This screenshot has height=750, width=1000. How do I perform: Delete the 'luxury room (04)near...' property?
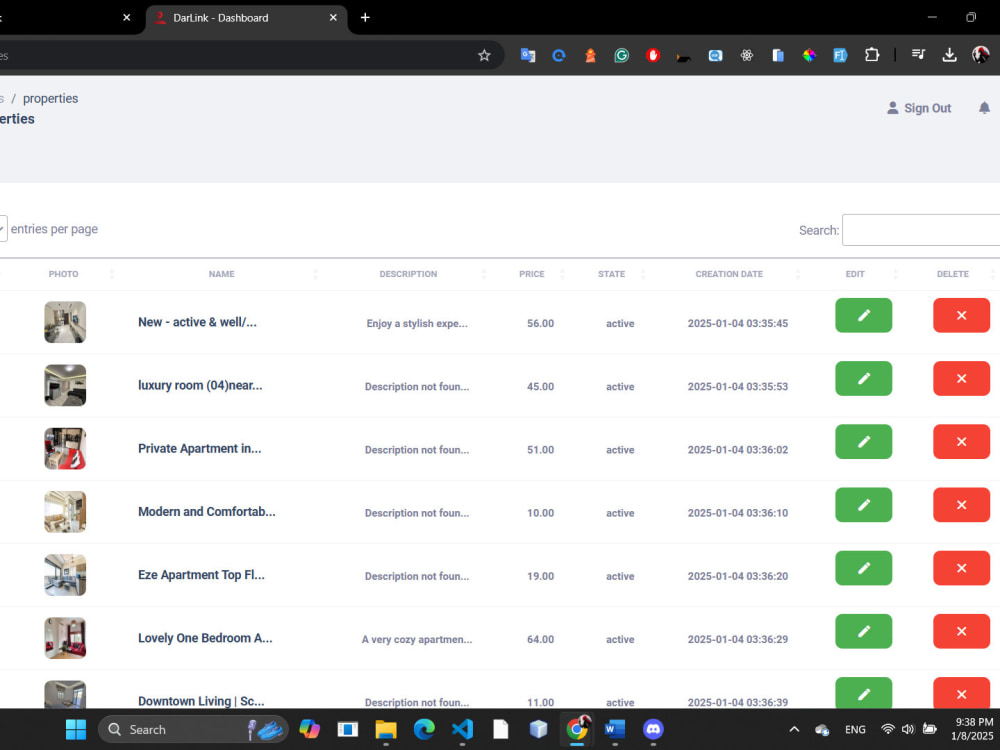(x=961, y=378)
